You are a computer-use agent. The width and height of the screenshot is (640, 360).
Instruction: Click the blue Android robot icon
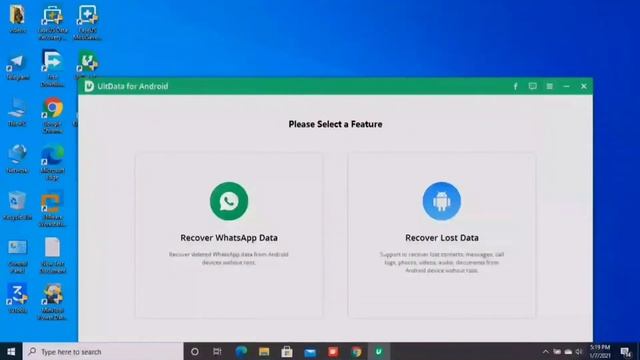(442, 201)
